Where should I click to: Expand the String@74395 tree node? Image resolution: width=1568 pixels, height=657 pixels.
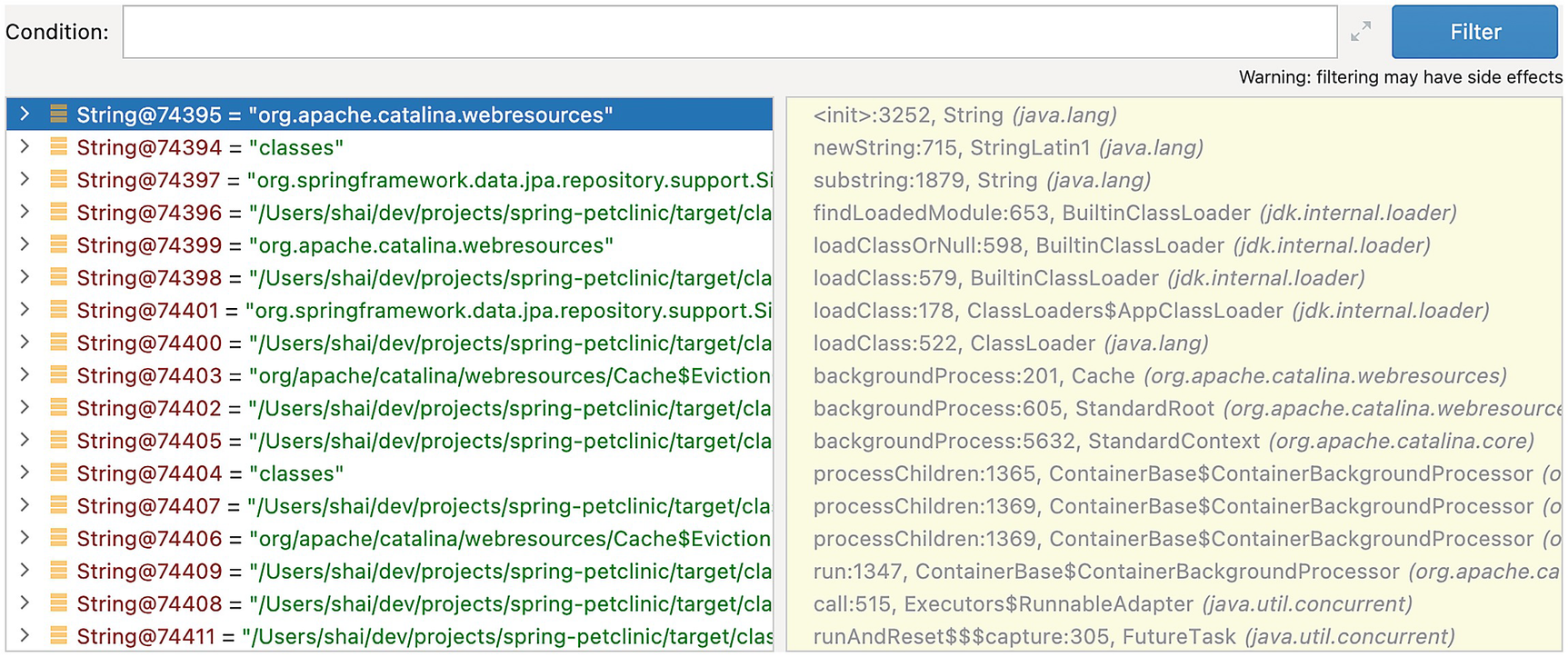click(25, 114)
